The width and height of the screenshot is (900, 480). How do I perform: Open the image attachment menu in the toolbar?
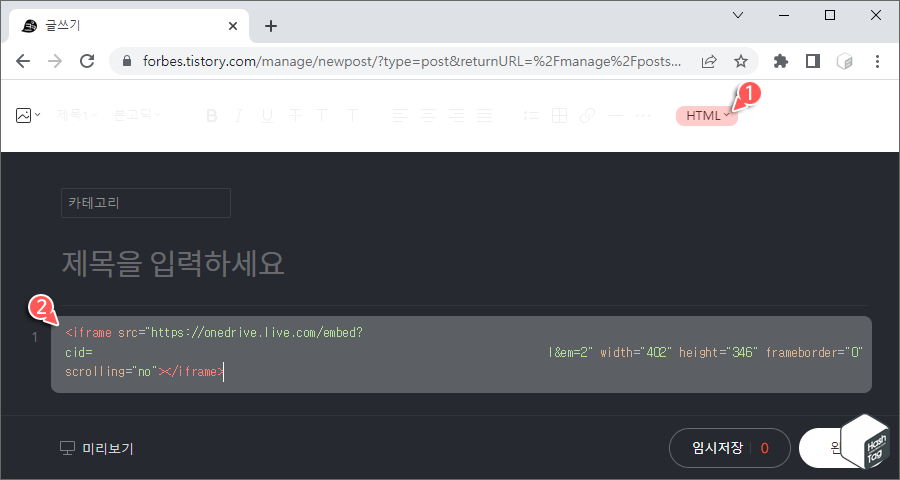click(28, 115)
